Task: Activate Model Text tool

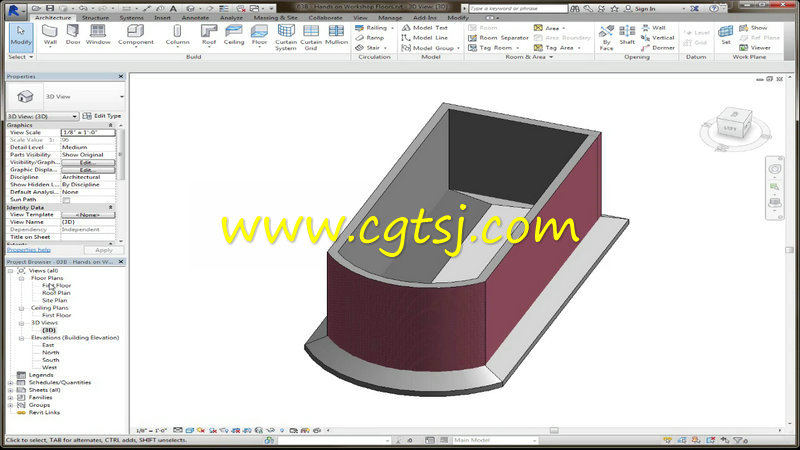Action: coord(424,28)
